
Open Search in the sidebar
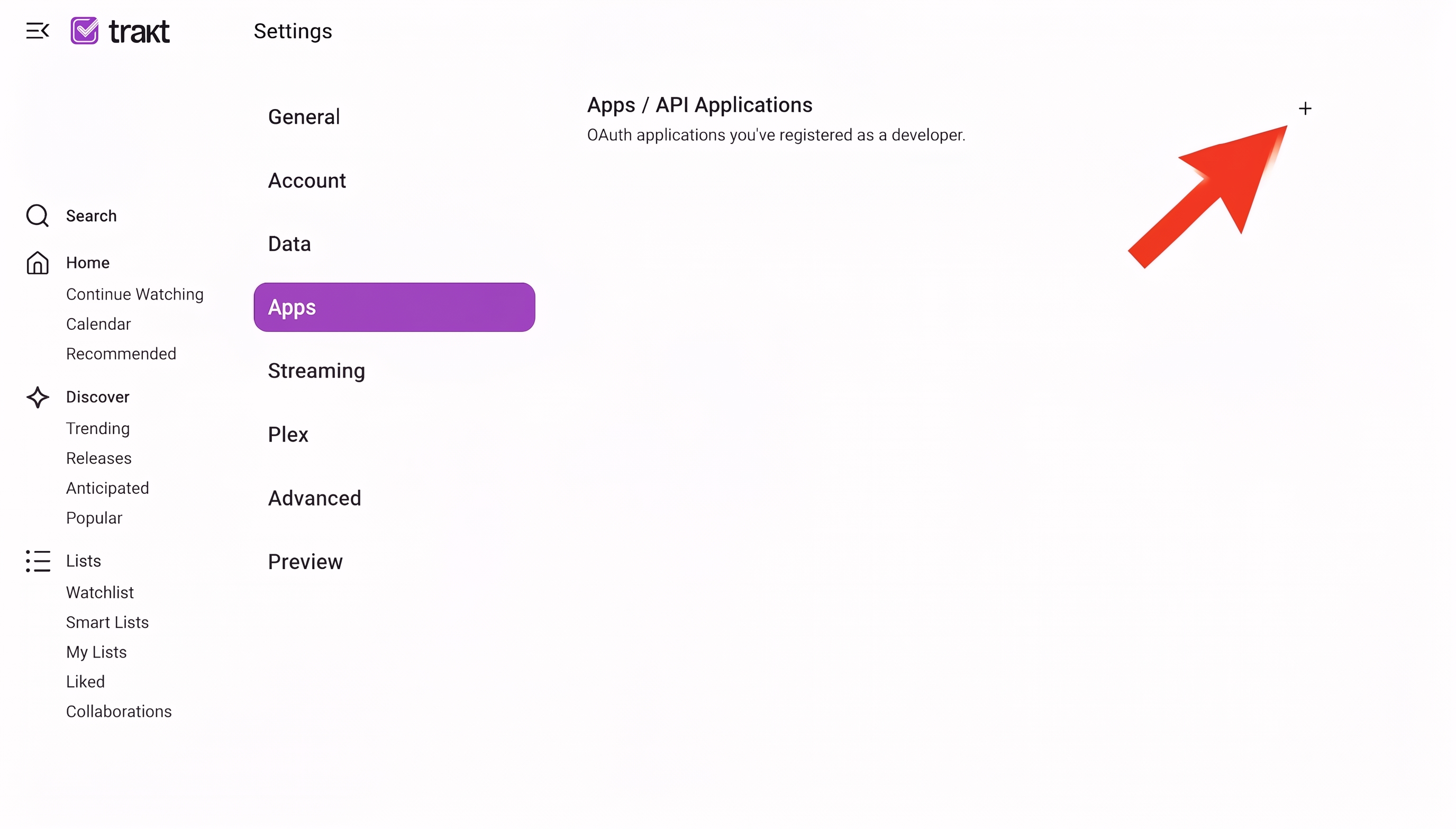point(91,216)
